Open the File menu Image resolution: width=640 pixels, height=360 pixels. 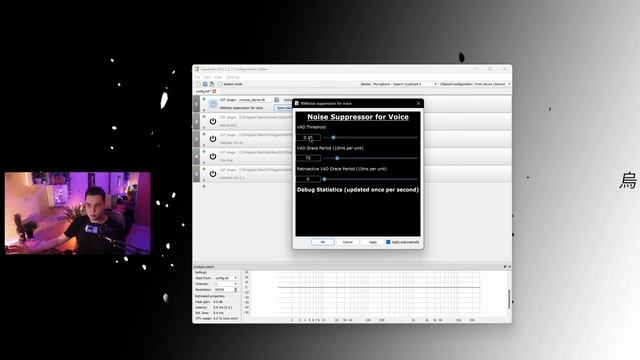(197, 77)
